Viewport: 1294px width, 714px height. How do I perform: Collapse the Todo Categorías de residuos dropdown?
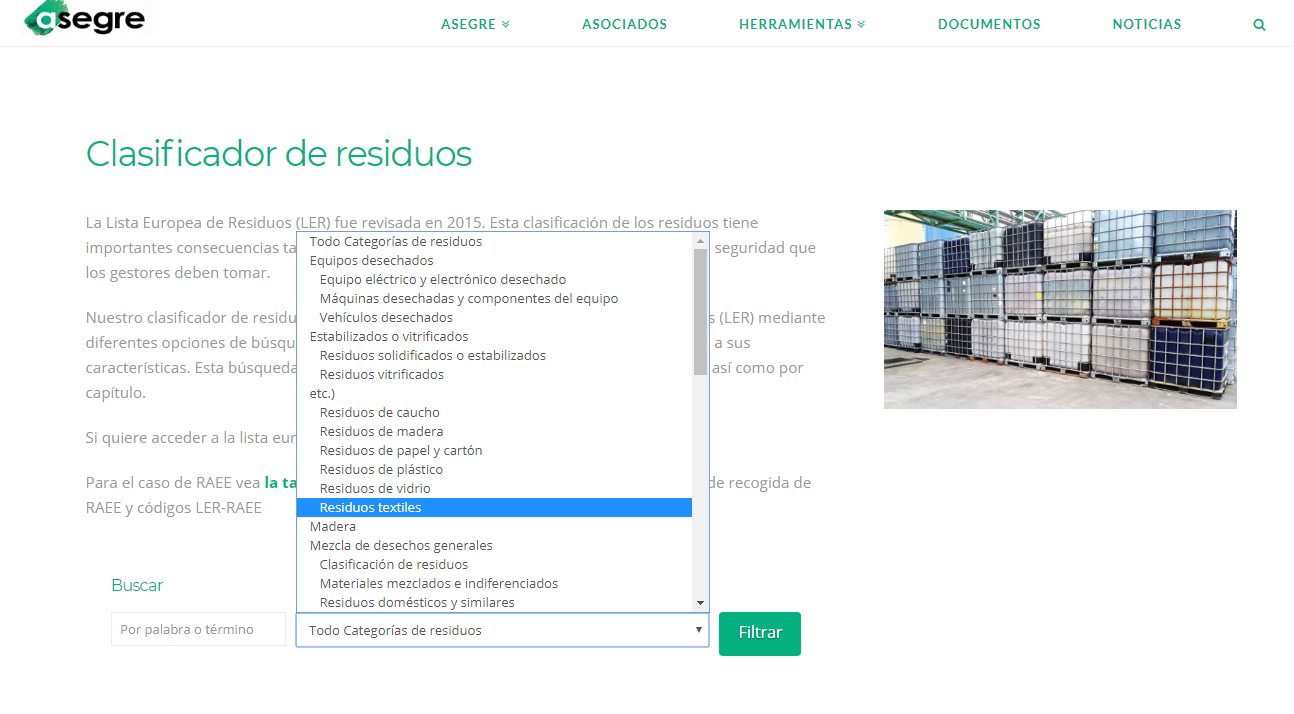point(502,630)
